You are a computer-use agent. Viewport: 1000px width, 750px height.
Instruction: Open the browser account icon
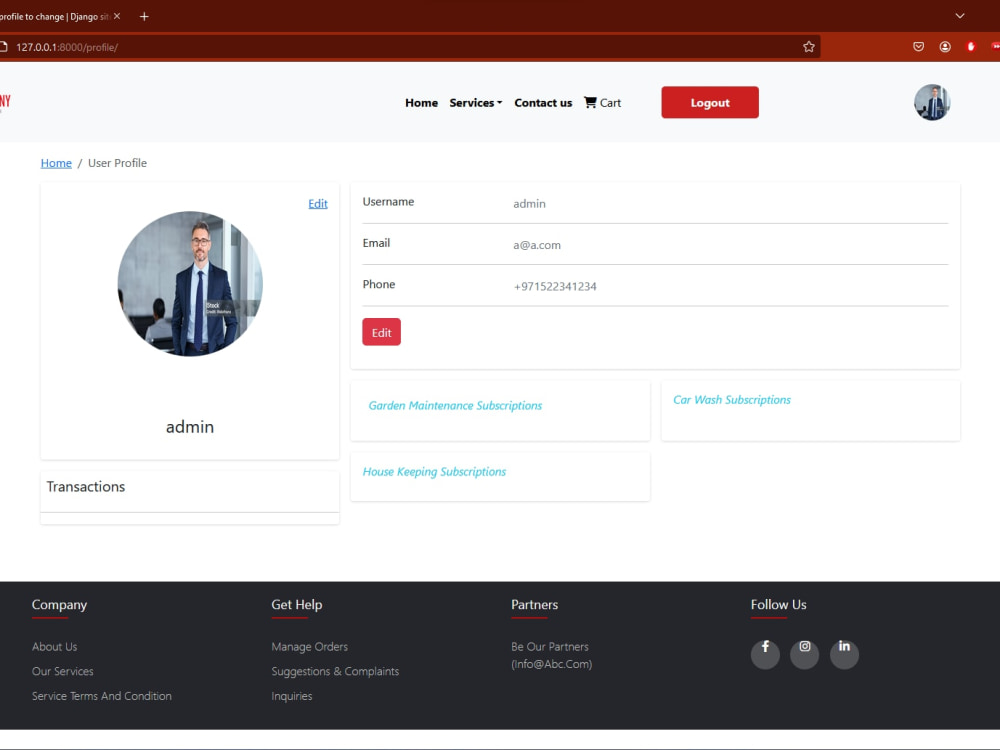[945, 47]
